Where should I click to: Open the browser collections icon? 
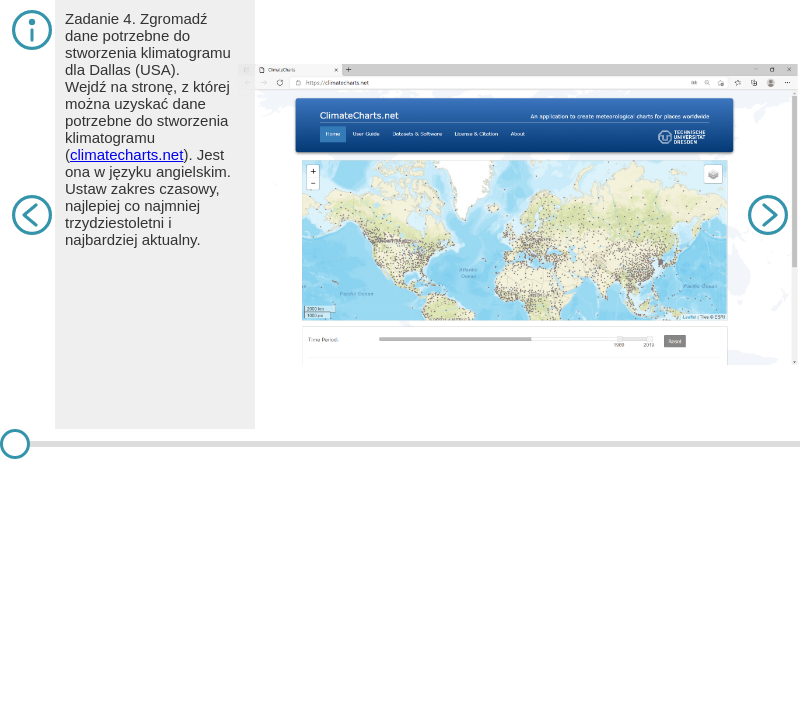coord(754,83)
